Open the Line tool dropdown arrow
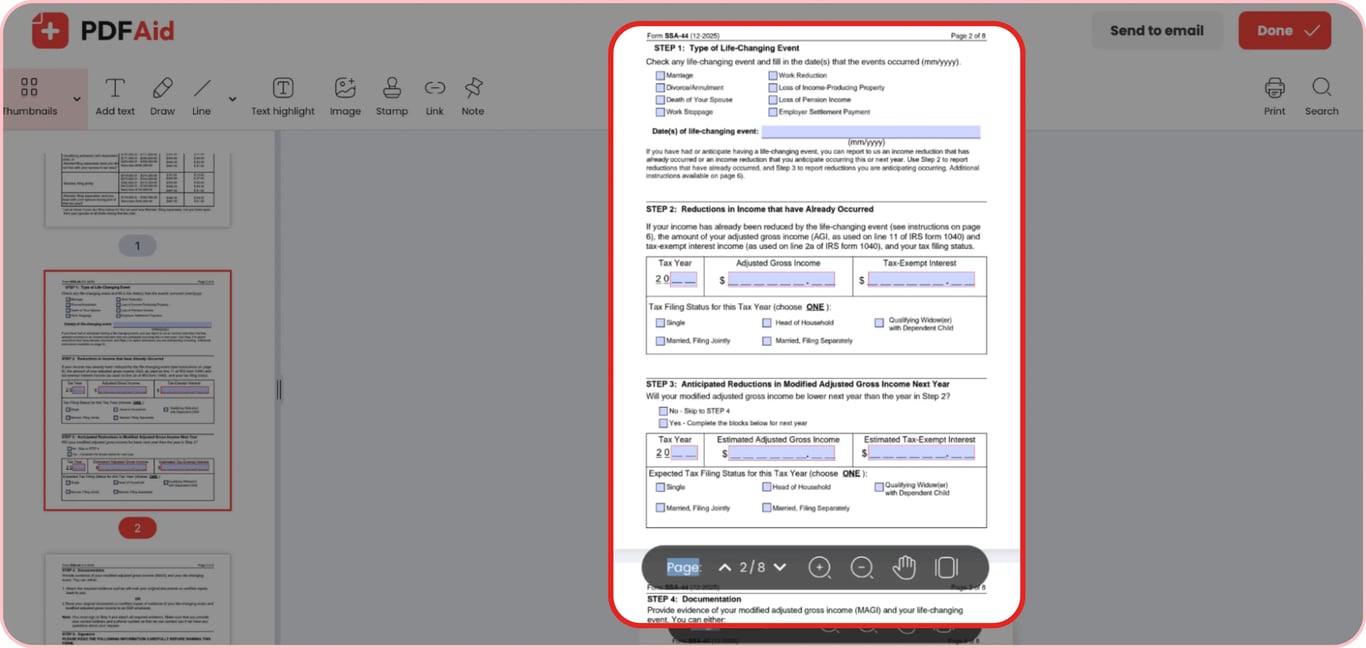Viewport: 1366px width, 648px height. tap(232, 99)
